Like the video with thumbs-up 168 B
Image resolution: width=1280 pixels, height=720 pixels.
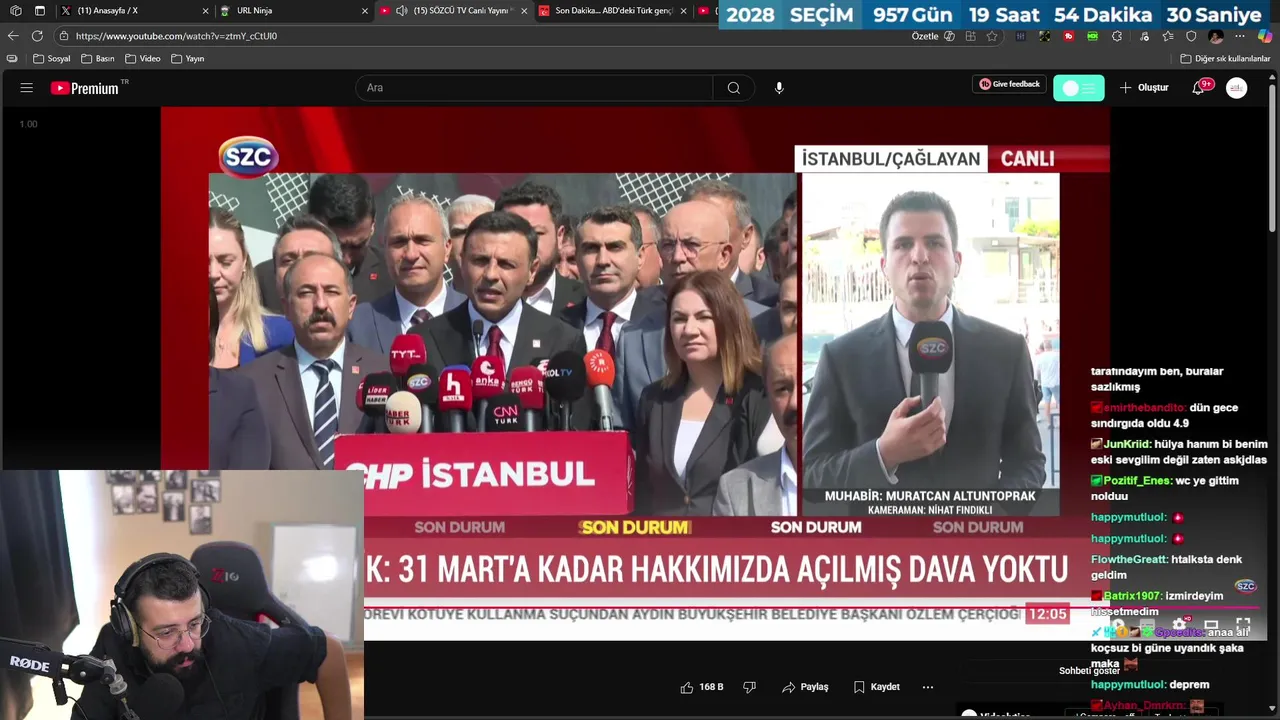tap(702, 687)
